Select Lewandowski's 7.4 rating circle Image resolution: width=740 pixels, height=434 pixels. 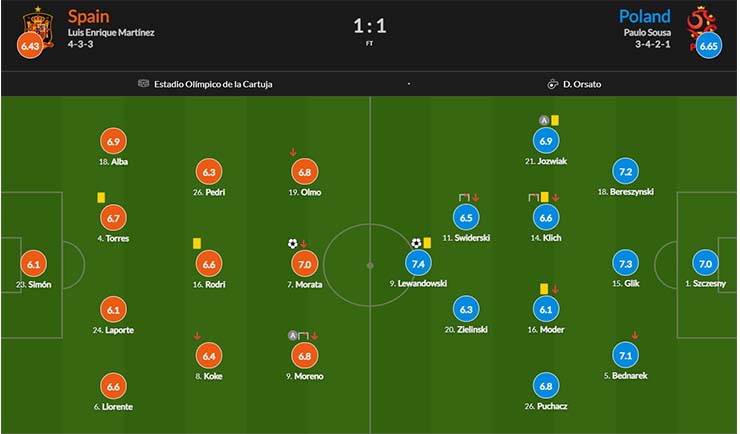418,264
